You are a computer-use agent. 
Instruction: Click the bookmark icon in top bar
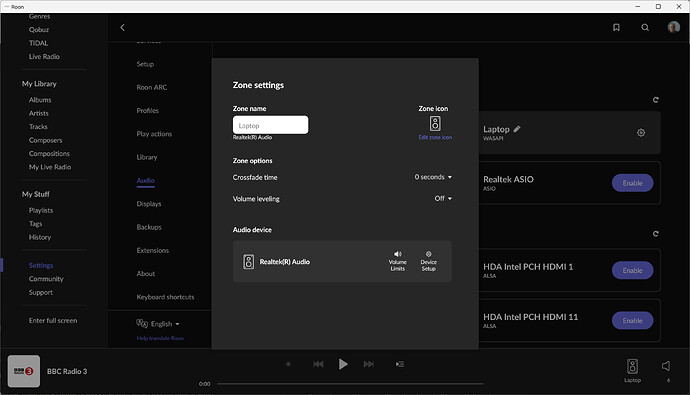616,27
